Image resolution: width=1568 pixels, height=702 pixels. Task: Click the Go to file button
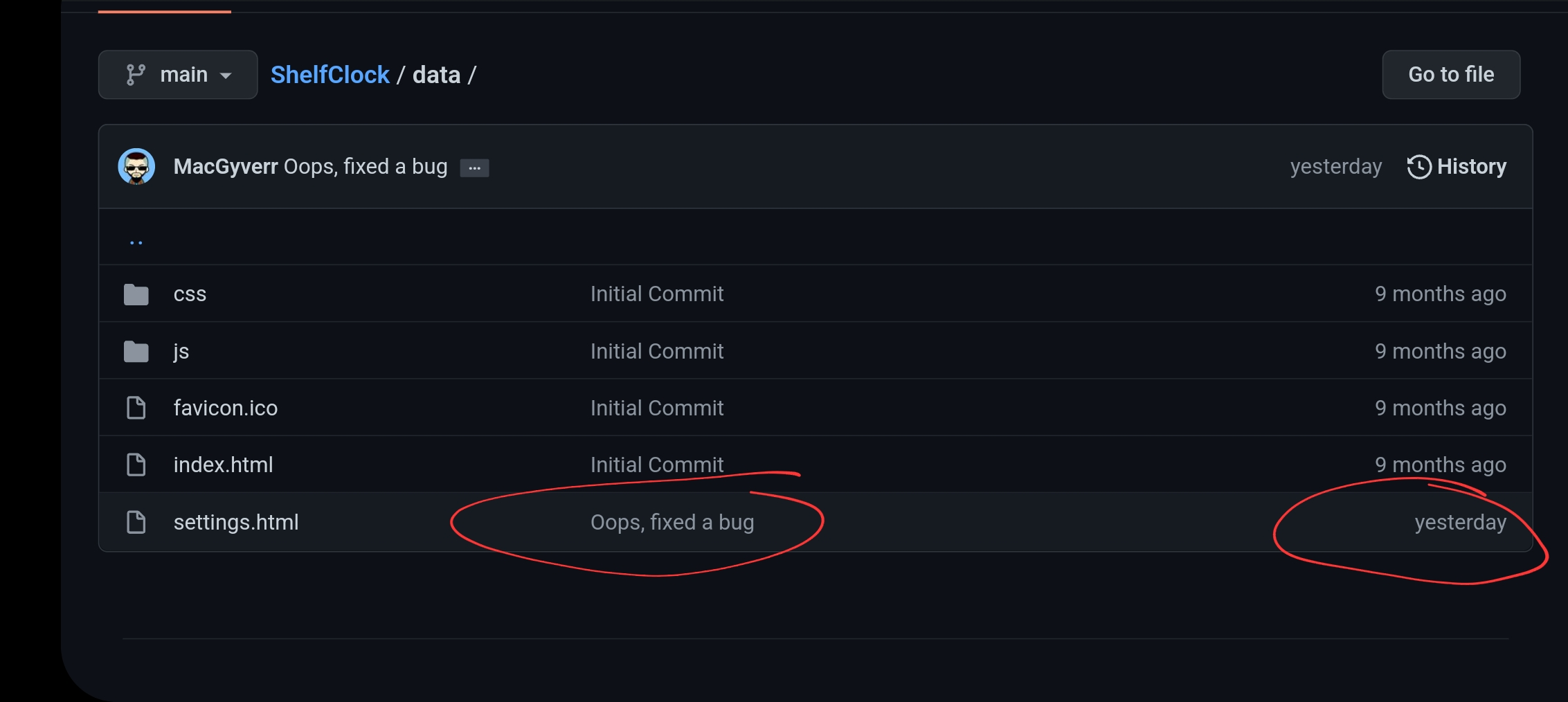tap(1451, 75)
